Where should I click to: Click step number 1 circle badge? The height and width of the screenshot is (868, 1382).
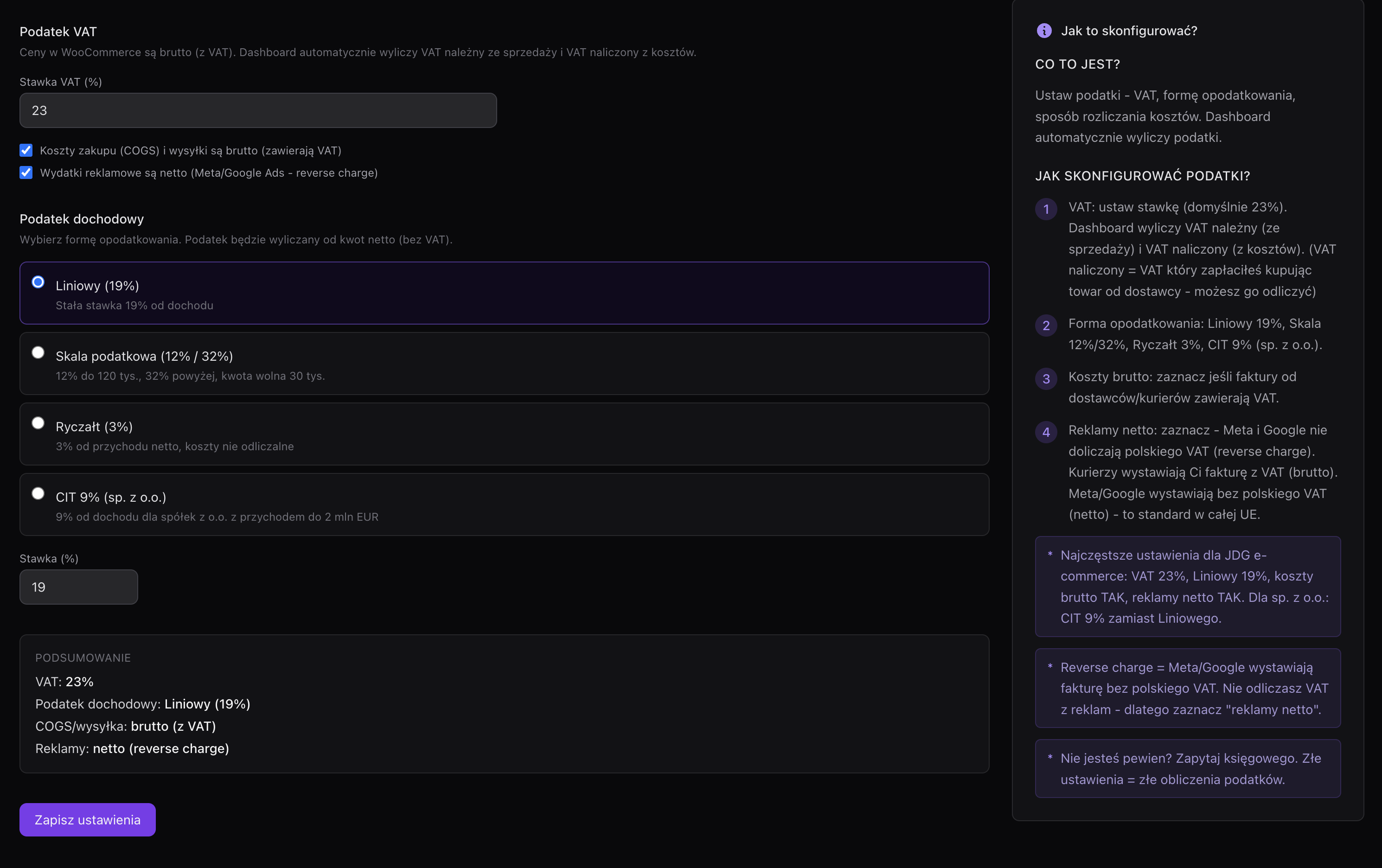pos(1046,209)
